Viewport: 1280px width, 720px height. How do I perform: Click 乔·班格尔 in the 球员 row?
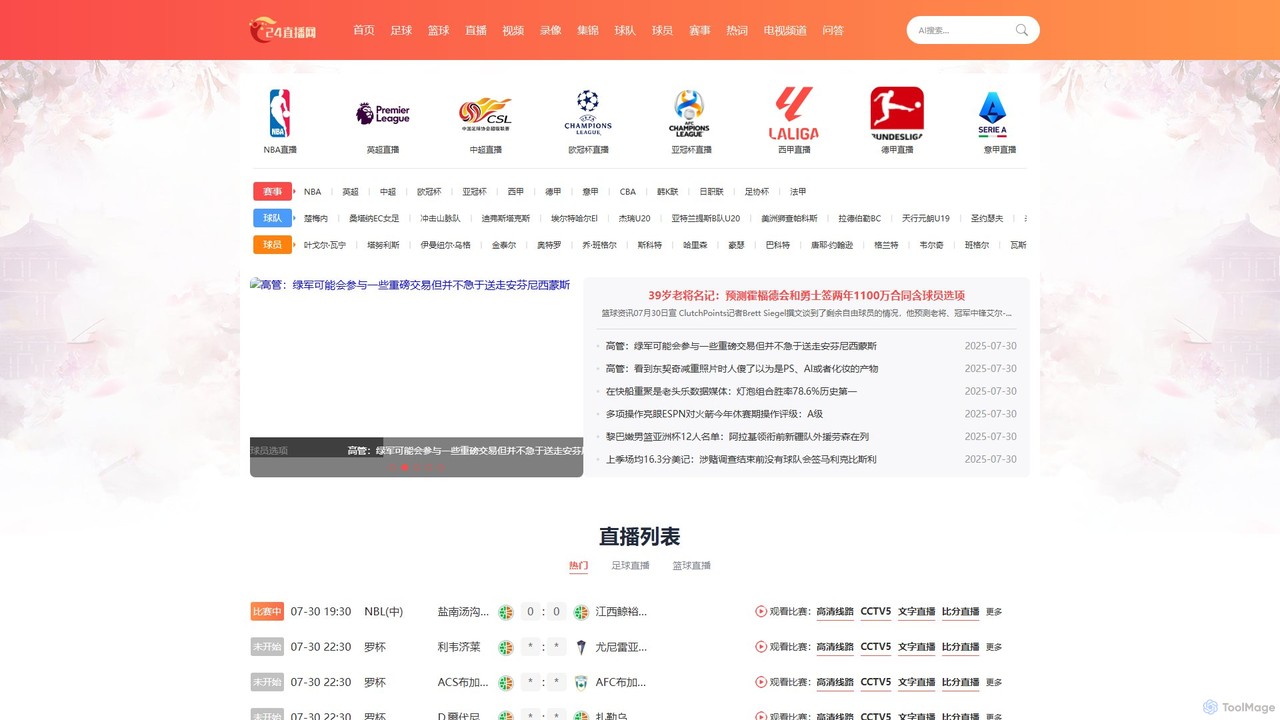[x=599, y=245]
